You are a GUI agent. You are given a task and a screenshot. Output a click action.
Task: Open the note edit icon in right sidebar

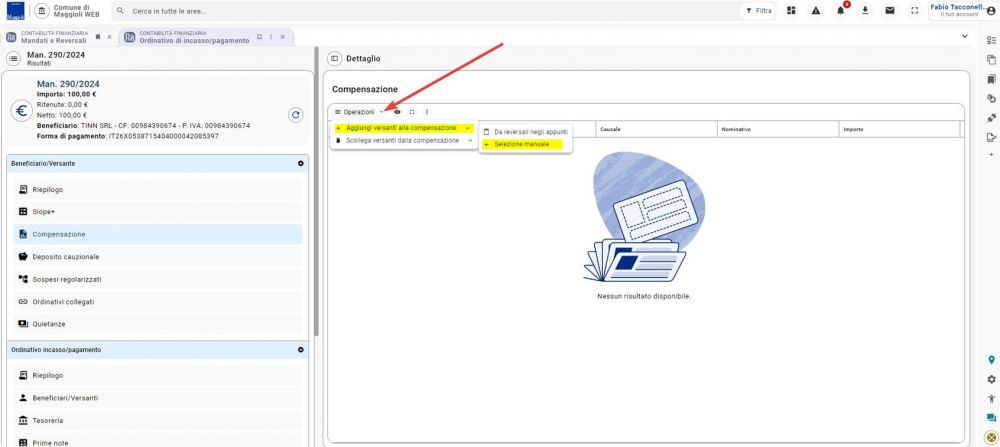point(991,137)
